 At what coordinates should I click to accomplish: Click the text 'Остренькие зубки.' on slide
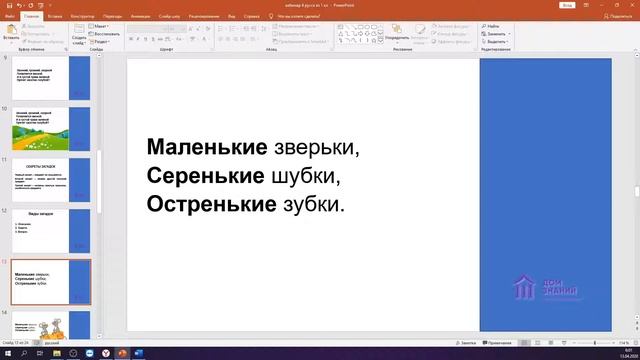click(x=246, y=204)
